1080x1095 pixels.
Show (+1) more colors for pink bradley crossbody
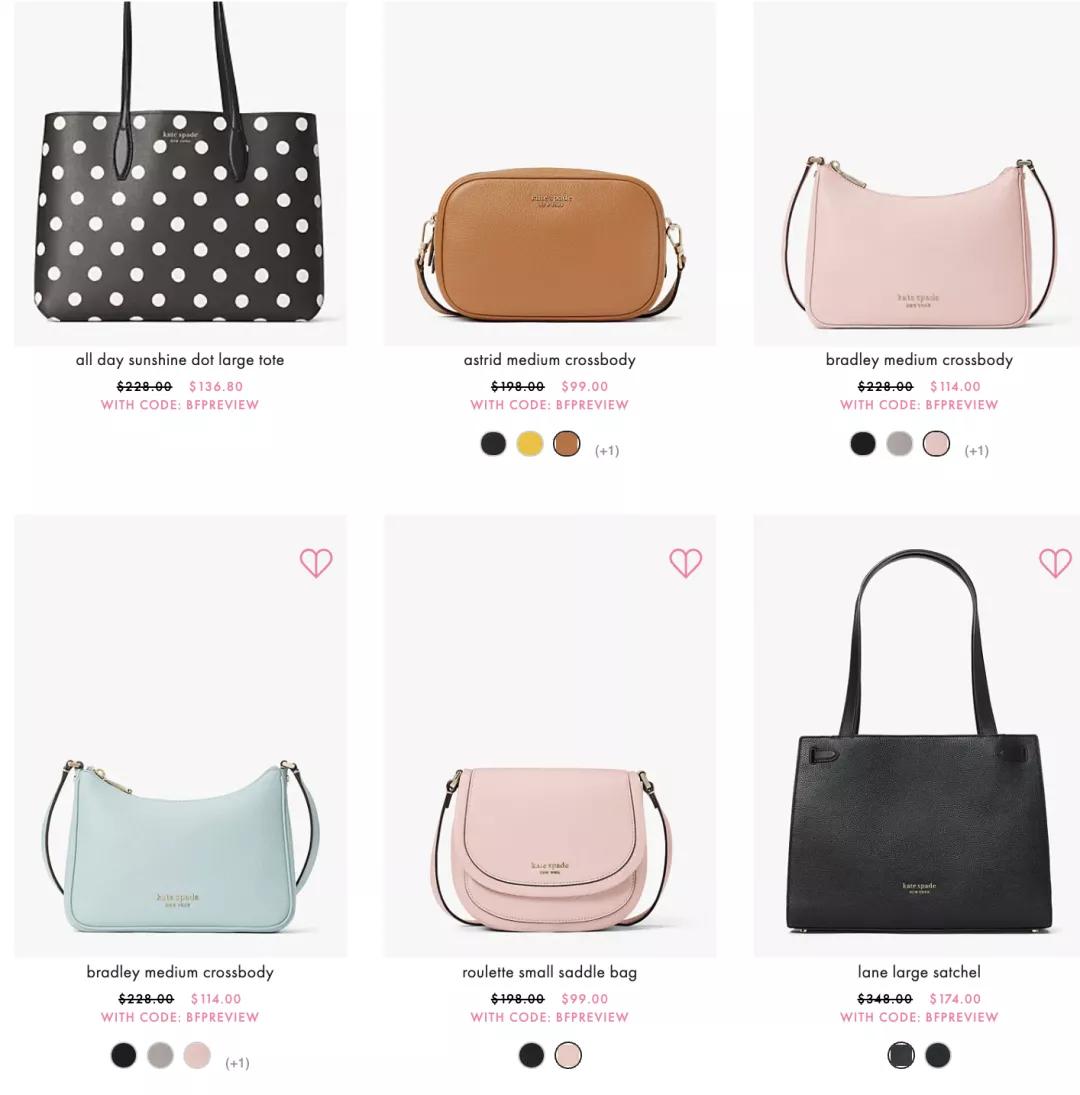(976, 450)
